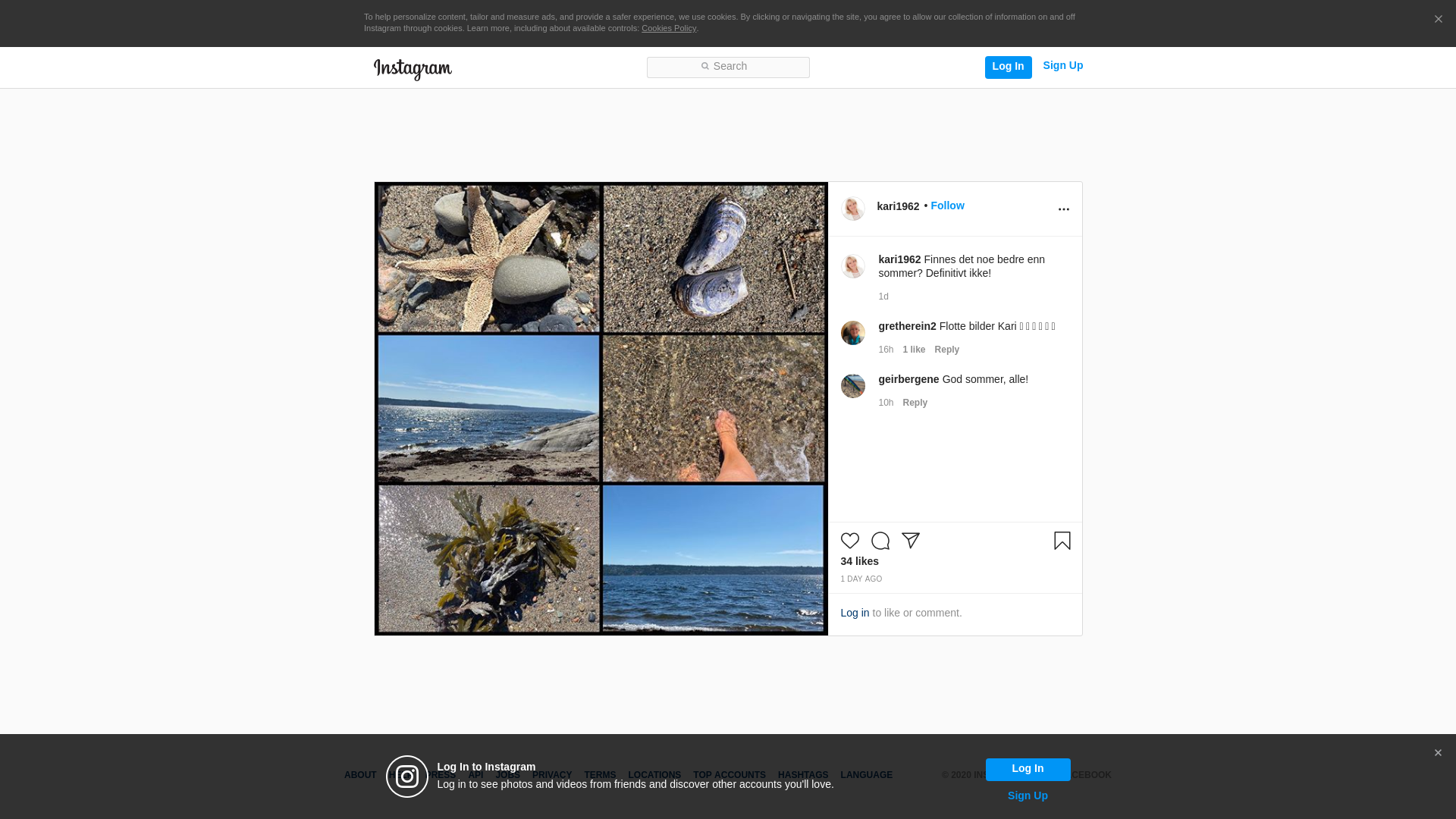Open the LANGUAGE selector in footer

(866, 775)
